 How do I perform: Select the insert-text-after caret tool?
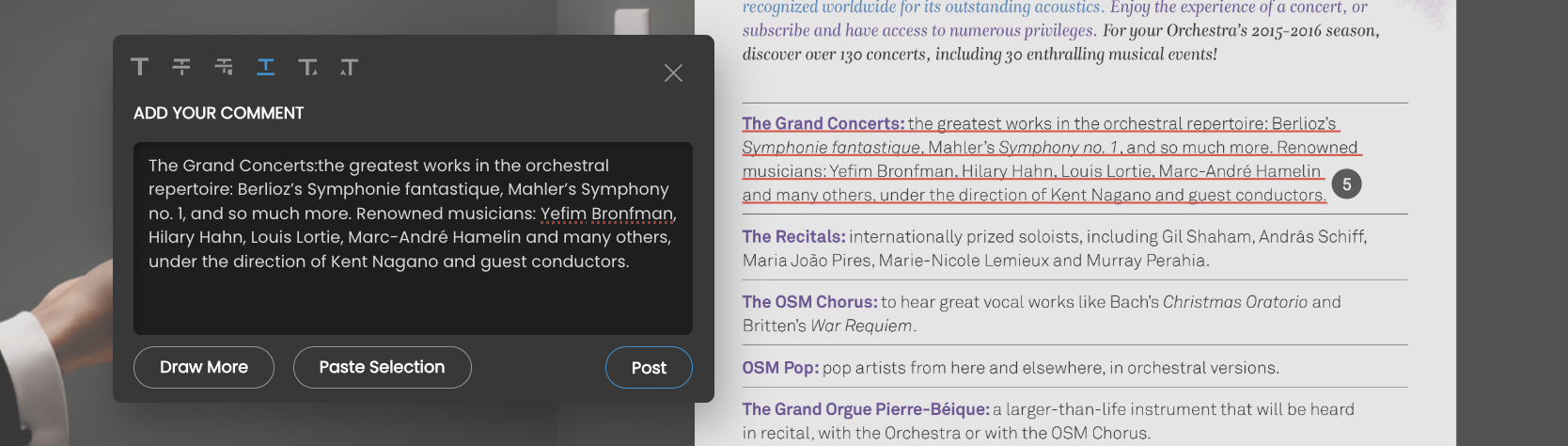(307, 67)
